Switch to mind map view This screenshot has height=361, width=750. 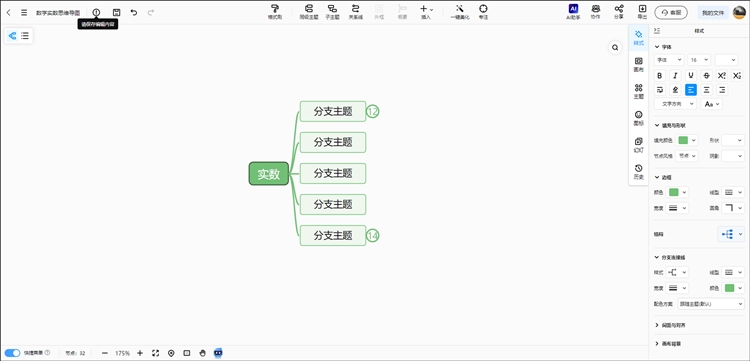12,36
